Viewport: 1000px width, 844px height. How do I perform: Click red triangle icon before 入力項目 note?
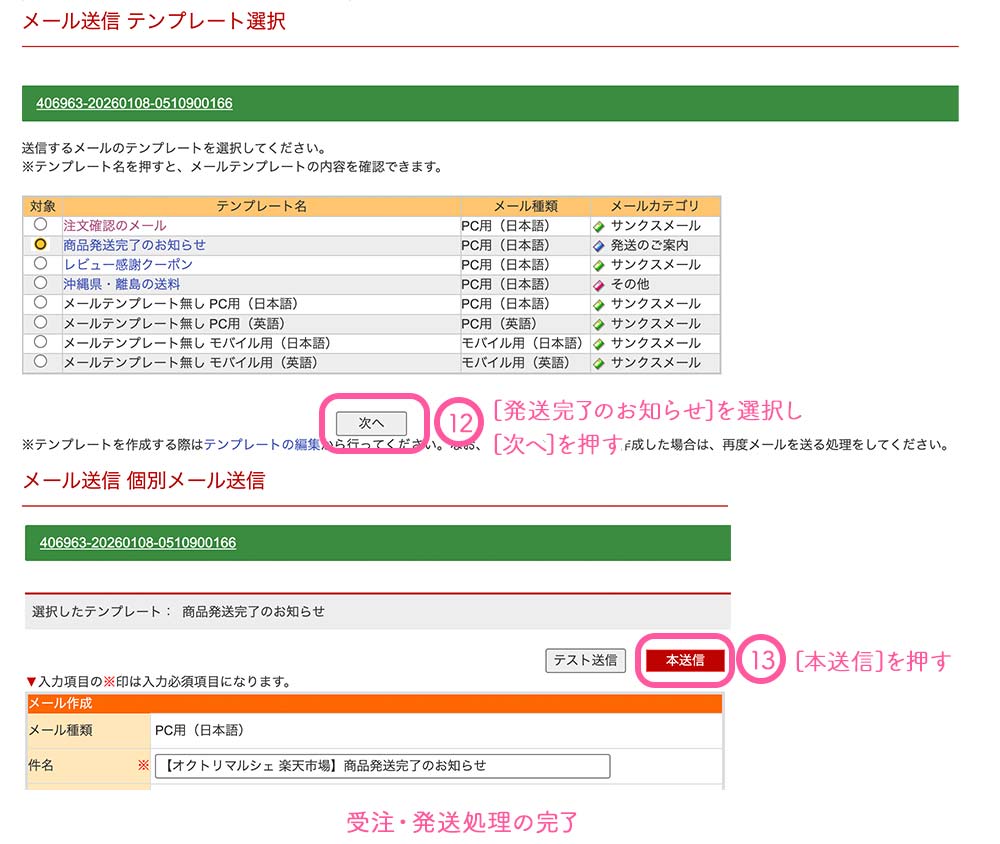[31, 682]
